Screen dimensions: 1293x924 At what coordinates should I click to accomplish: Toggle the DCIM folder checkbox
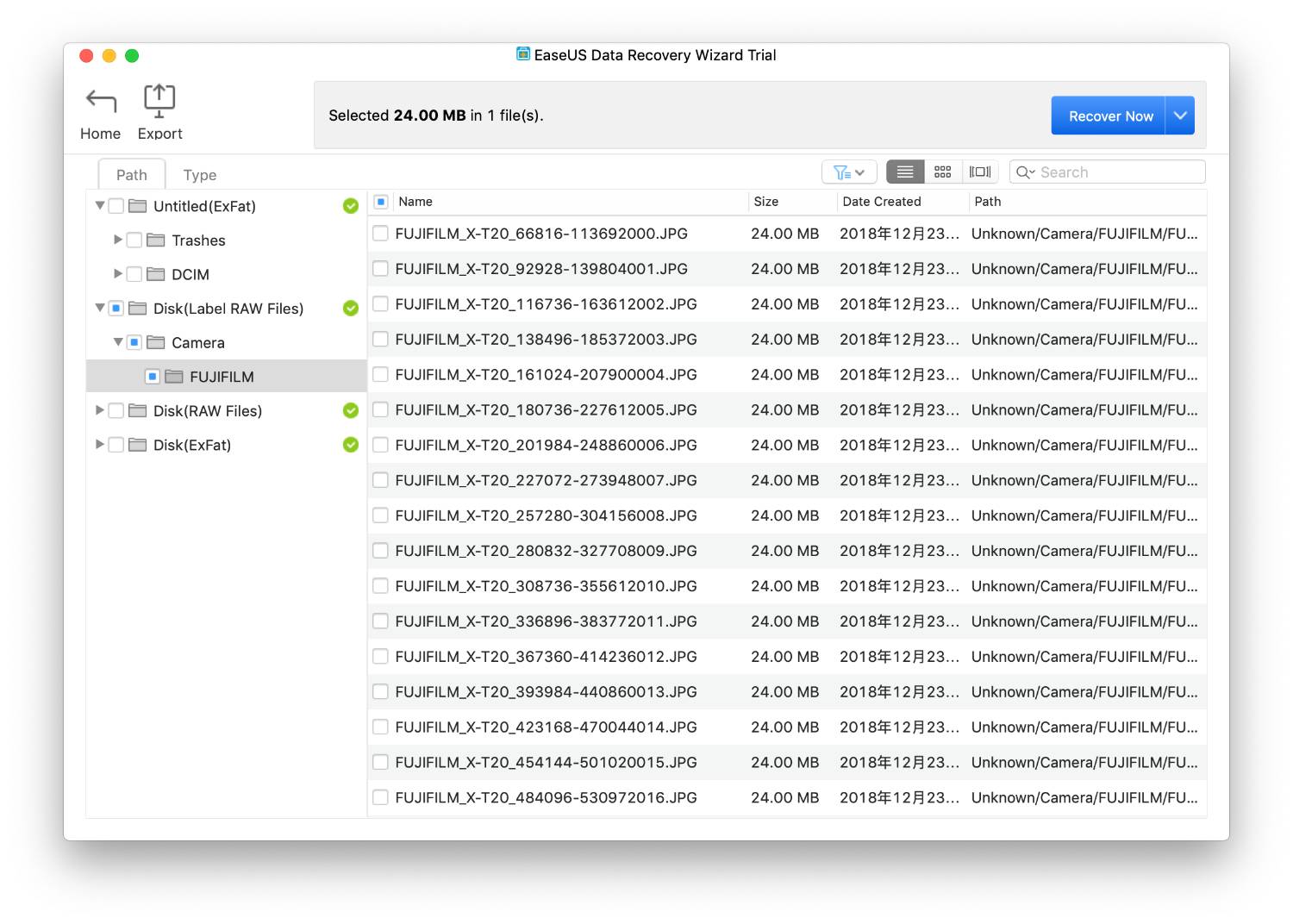[134, 274]
